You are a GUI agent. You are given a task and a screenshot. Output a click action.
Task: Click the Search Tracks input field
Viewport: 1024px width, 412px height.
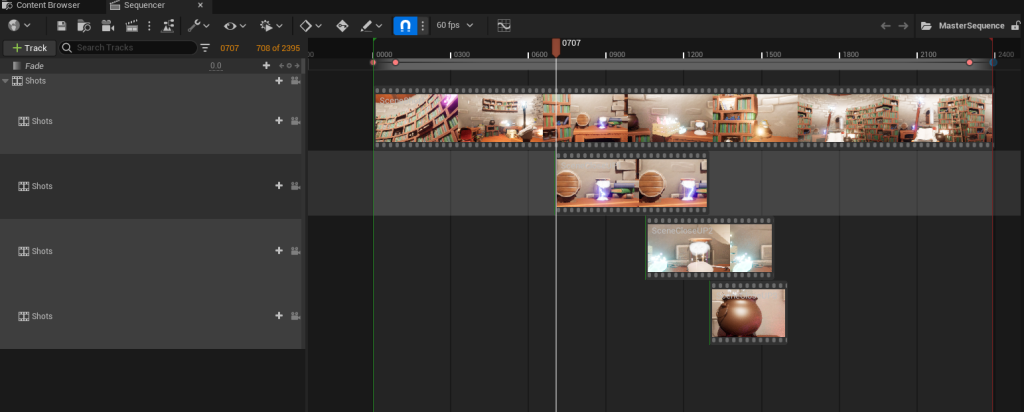pos(130,48)
